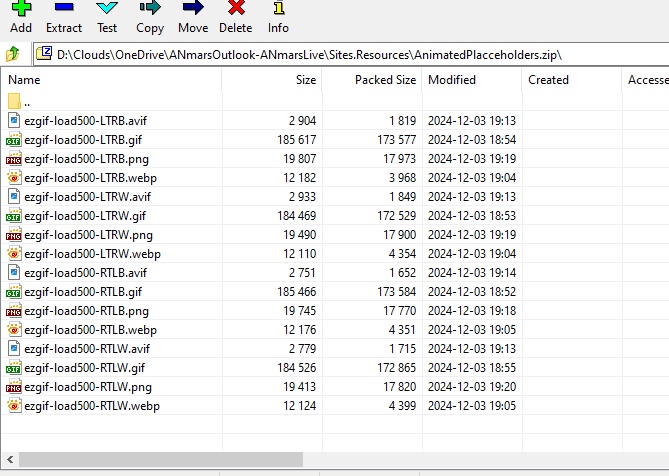The image size is (669, 476).
Task: Select ezgif-load500-RTLW.webp file
Action: click(91, 405)
